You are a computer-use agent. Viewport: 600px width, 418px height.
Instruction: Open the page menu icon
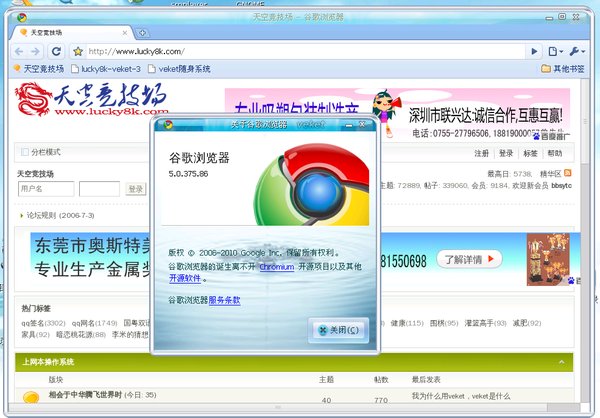(x=555, y=51)
